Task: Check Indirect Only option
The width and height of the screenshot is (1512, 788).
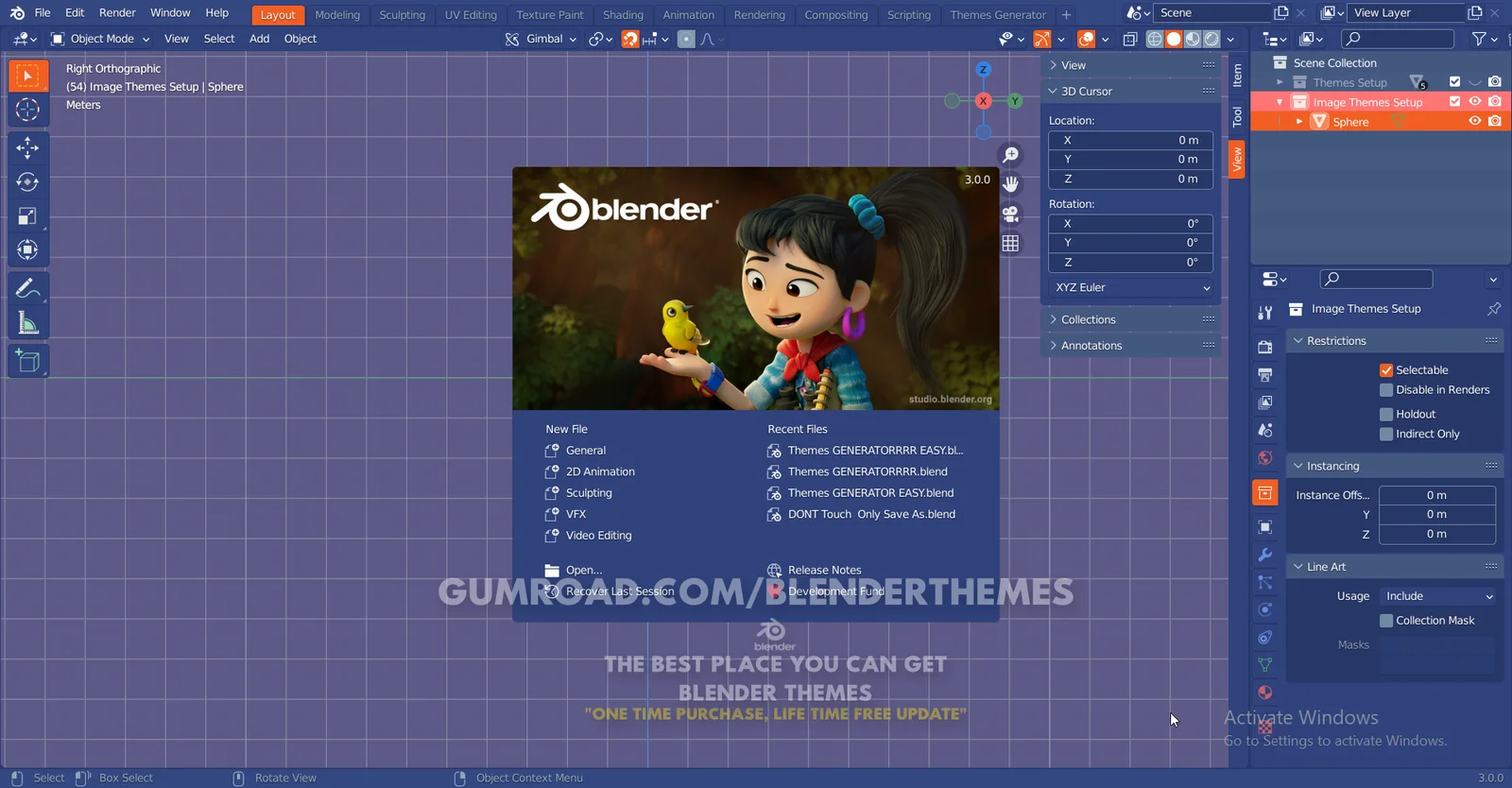Action: coord(1386,435)
